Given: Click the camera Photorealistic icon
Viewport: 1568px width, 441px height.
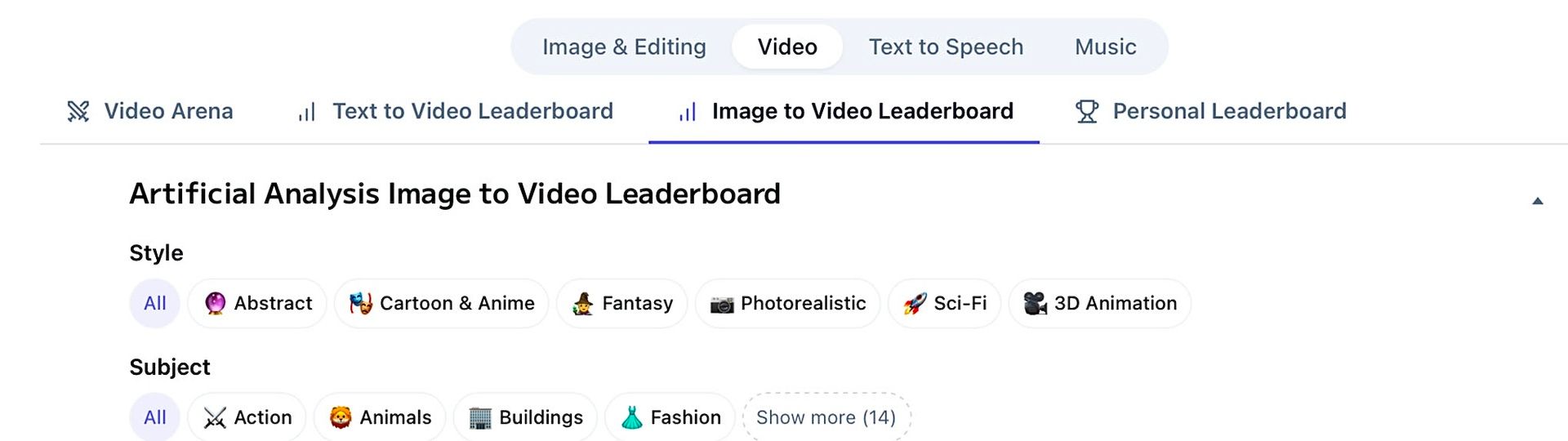Looking at the screenshot, I should pyautogui.click(x=722, y=305).
